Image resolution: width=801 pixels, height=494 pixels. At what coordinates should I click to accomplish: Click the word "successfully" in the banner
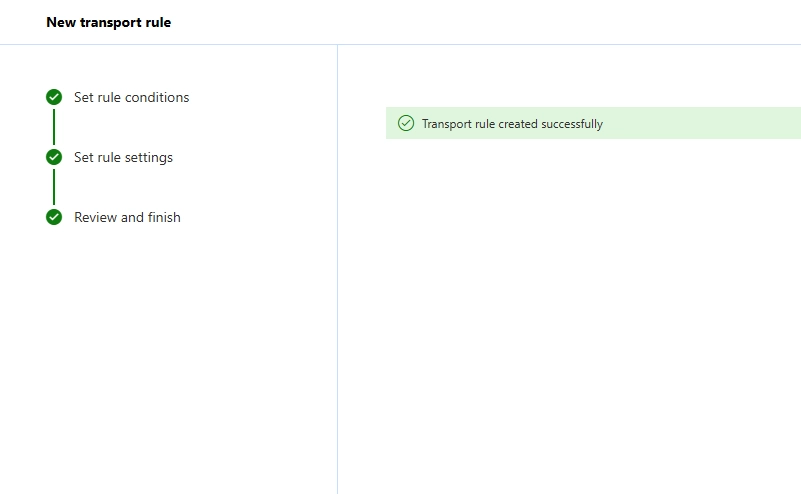tap(572, 124)
